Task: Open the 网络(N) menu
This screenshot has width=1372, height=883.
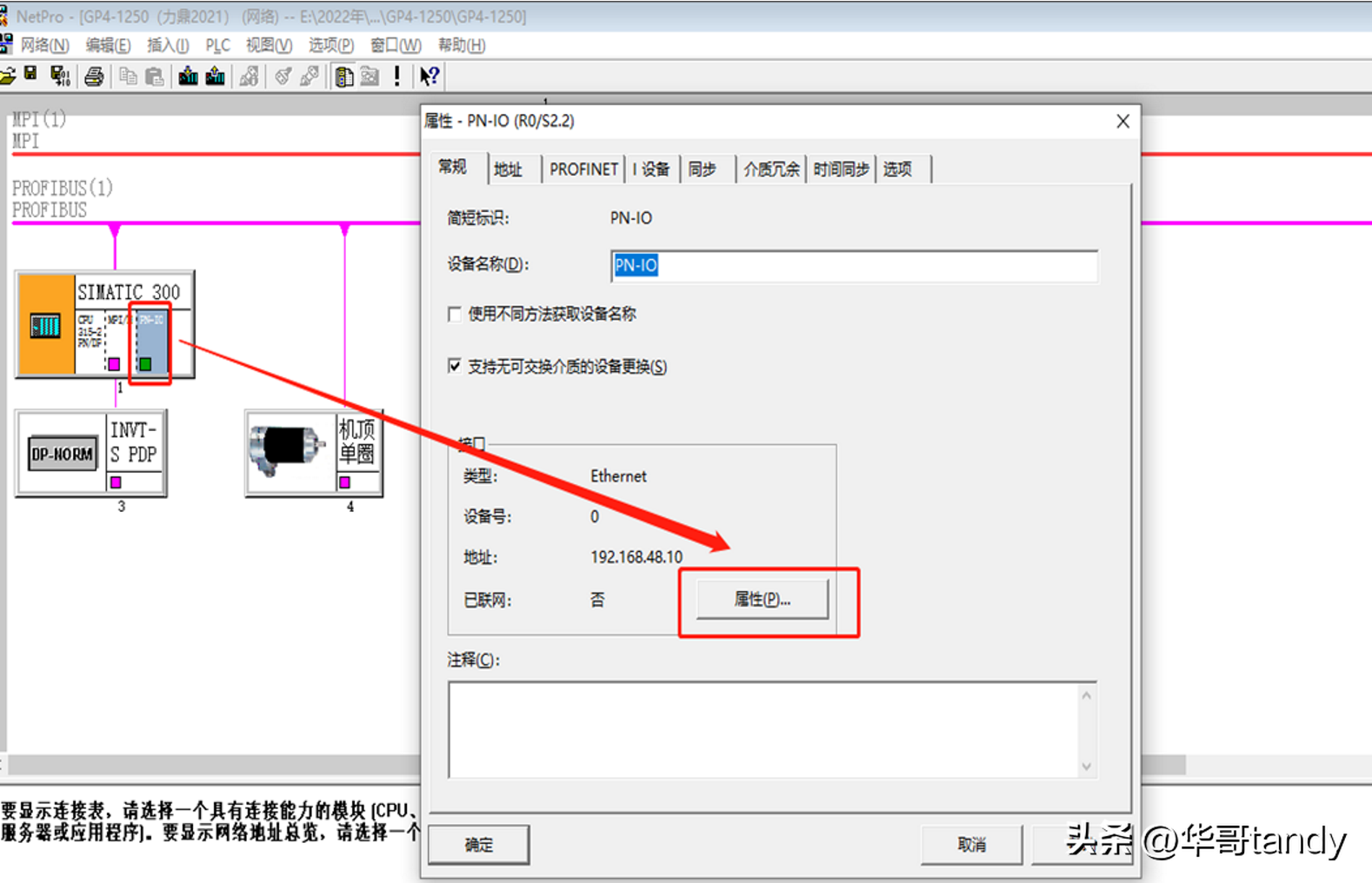Action: coord(43,45)
